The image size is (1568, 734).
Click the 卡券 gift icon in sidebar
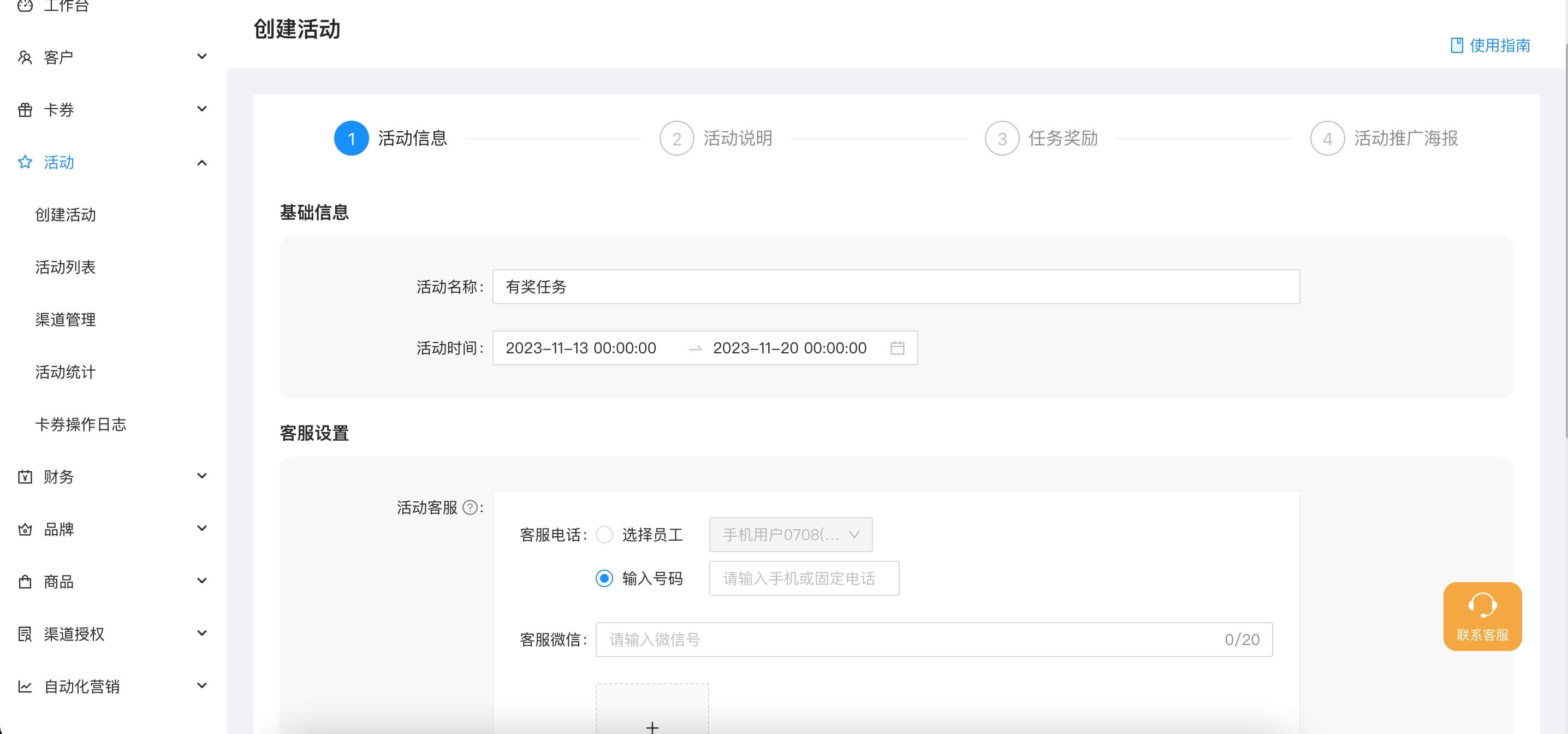click(x=25, y=110)
